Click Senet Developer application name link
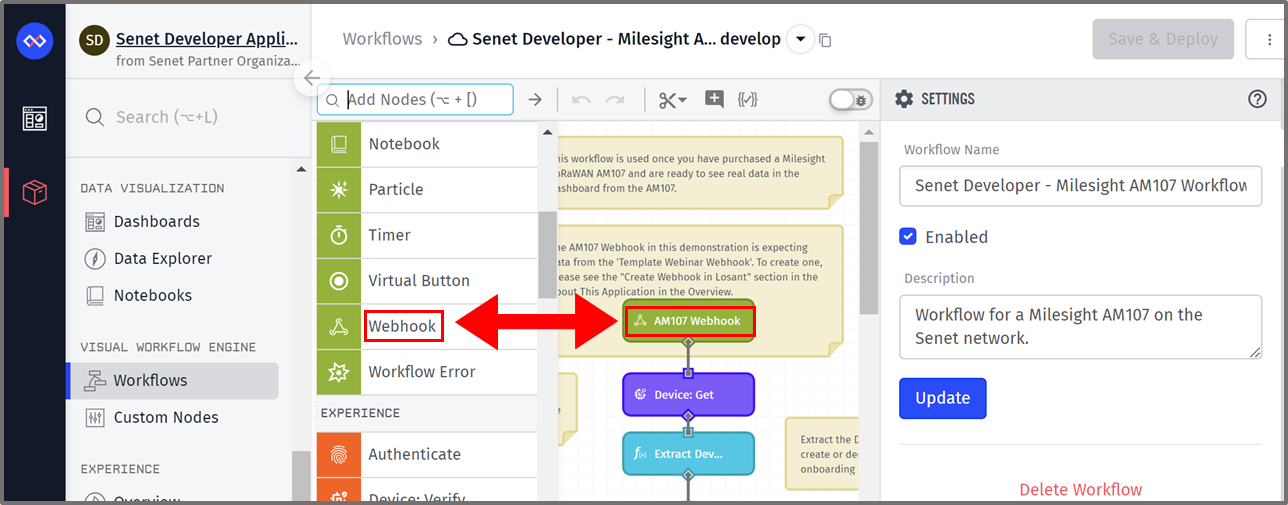The image size is (1288, 505). [207, 39]
